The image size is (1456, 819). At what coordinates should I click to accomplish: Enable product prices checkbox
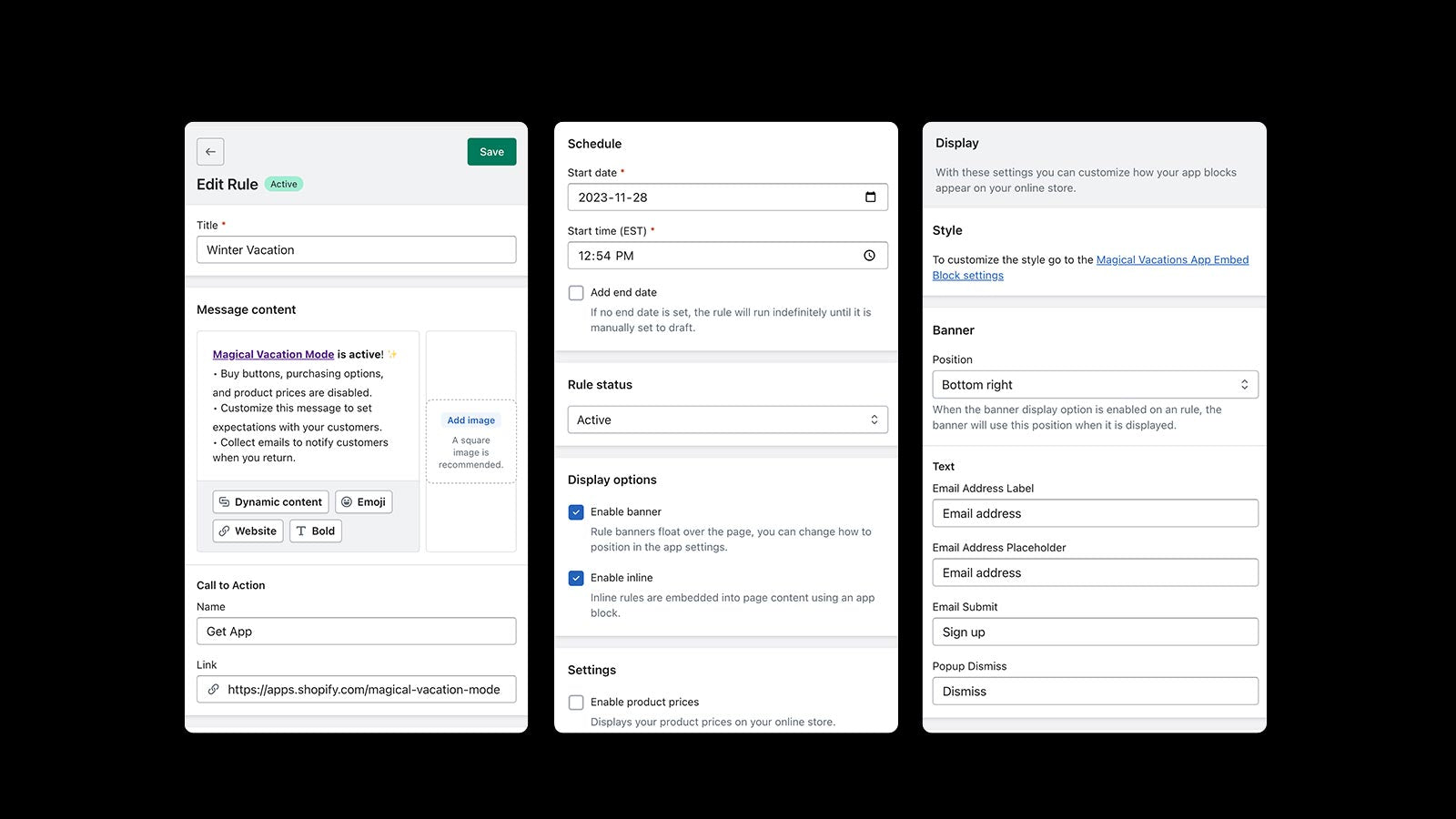click(x=576, y=702)
